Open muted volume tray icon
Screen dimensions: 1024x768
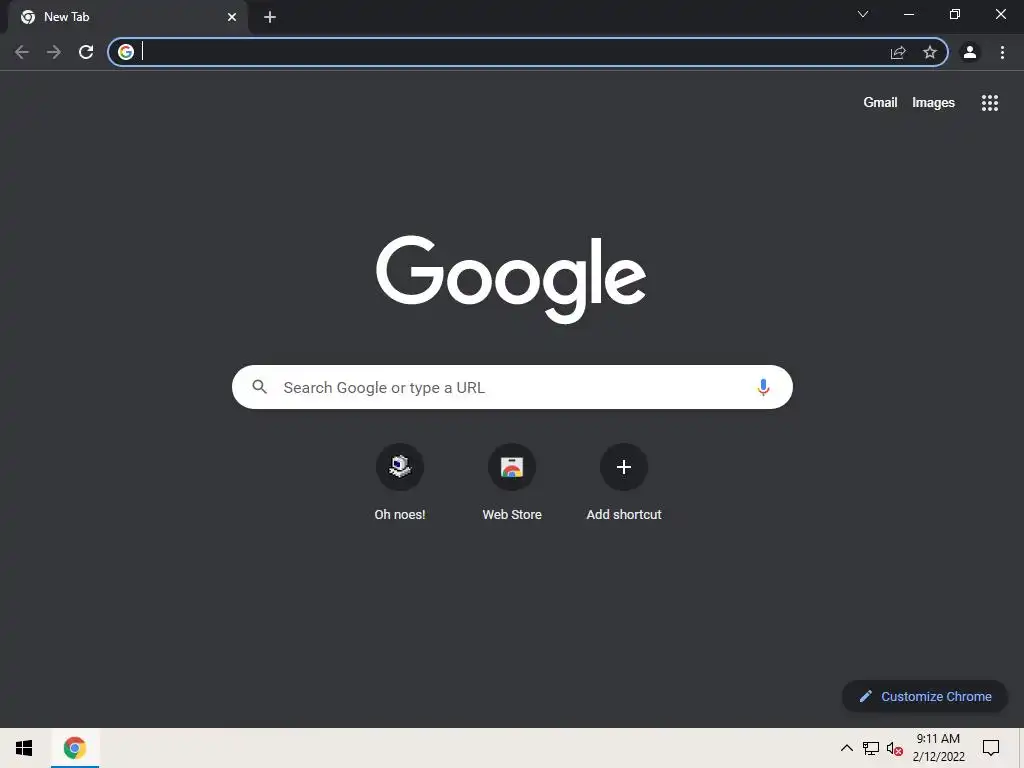coord(894,748)
